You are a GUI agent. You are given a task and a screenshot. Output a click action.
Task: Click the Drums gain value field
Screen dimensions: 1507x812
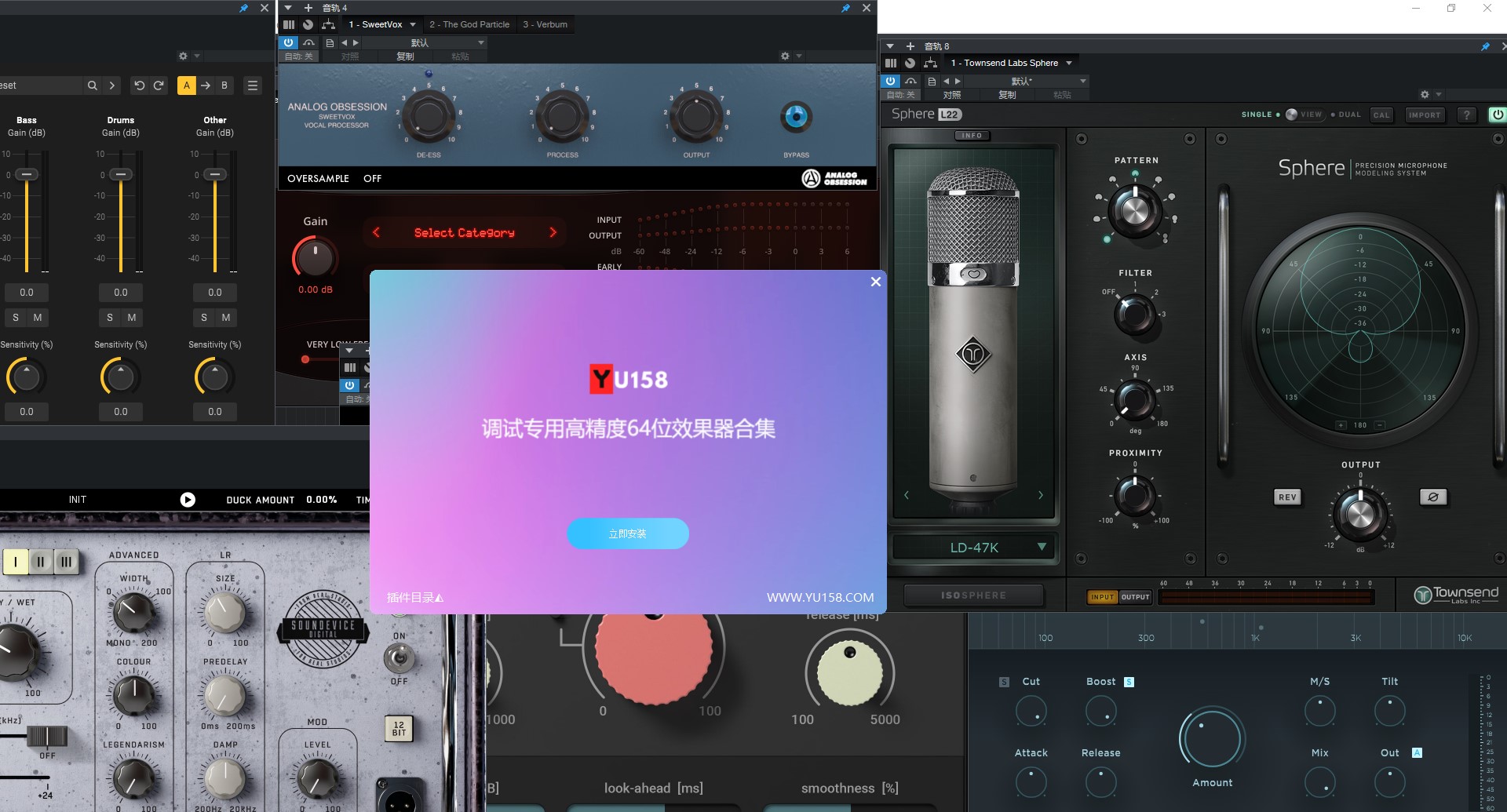[121, 293]
